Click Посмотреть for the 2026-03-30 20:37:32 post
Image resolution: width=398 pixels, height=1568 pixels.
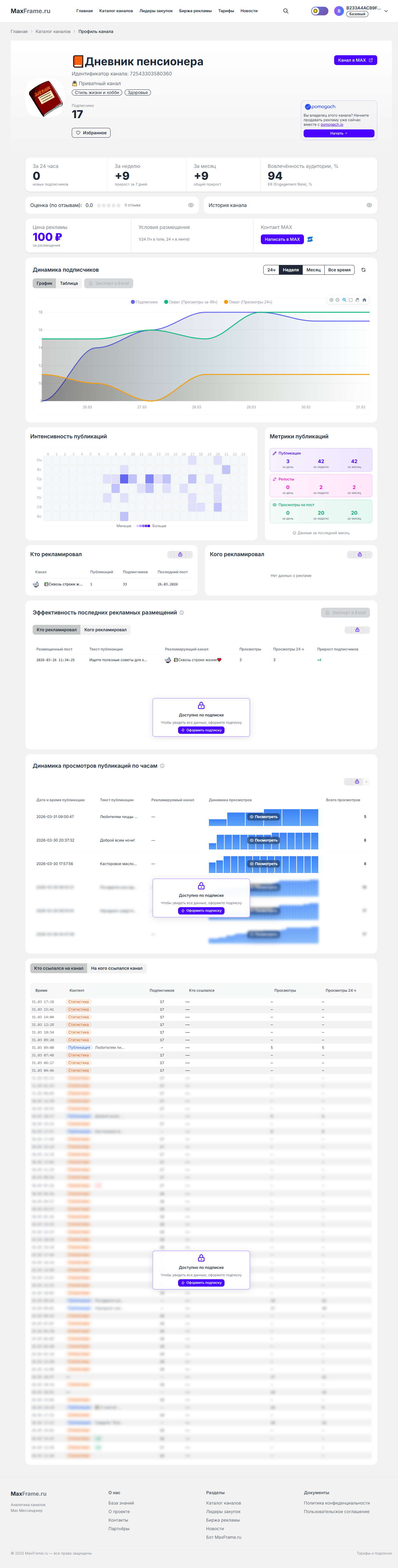coord(263,841)
